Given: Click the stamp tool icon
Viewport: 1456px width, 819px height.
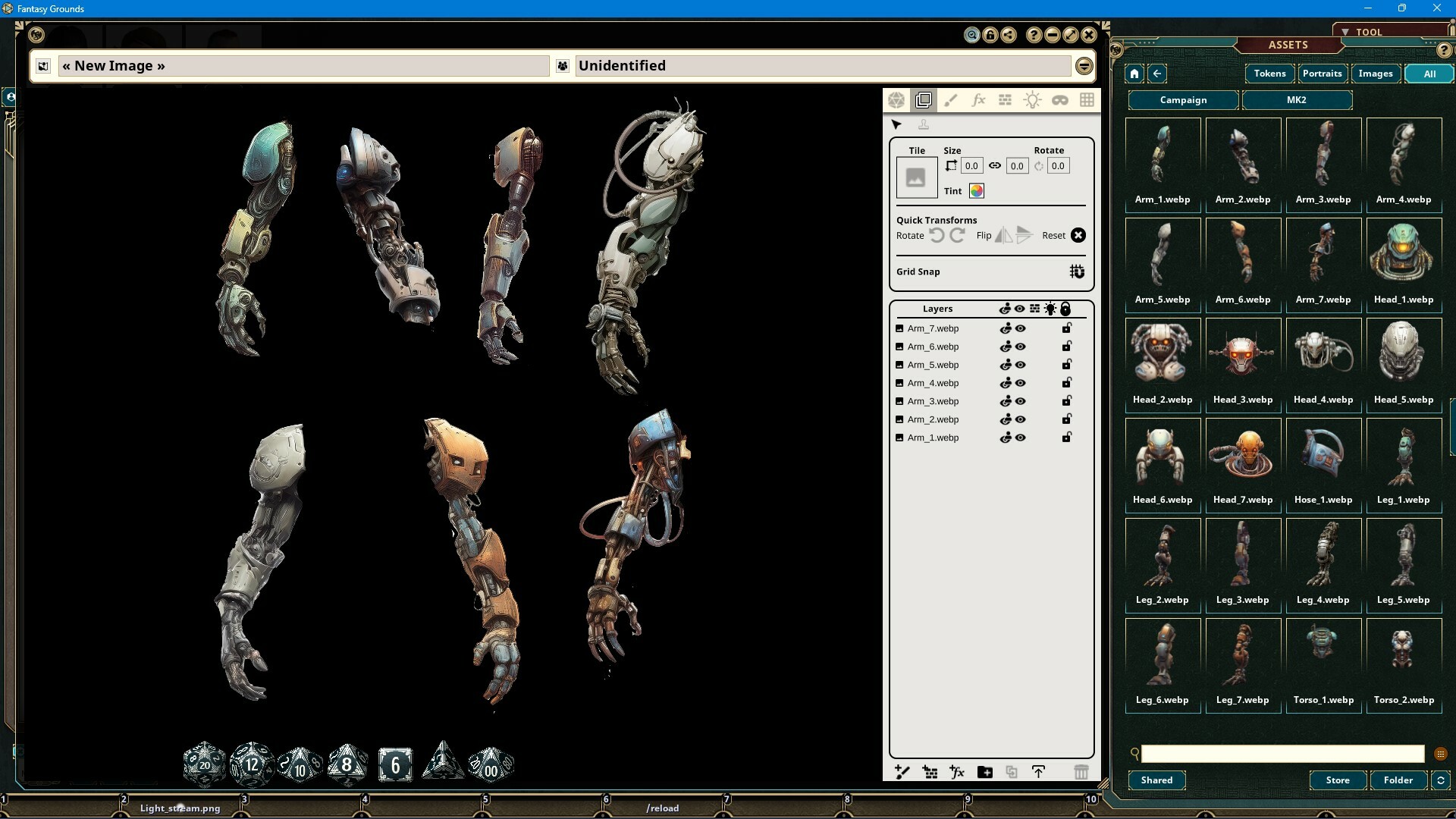Looking at the screenshot, I should point(924,124).
